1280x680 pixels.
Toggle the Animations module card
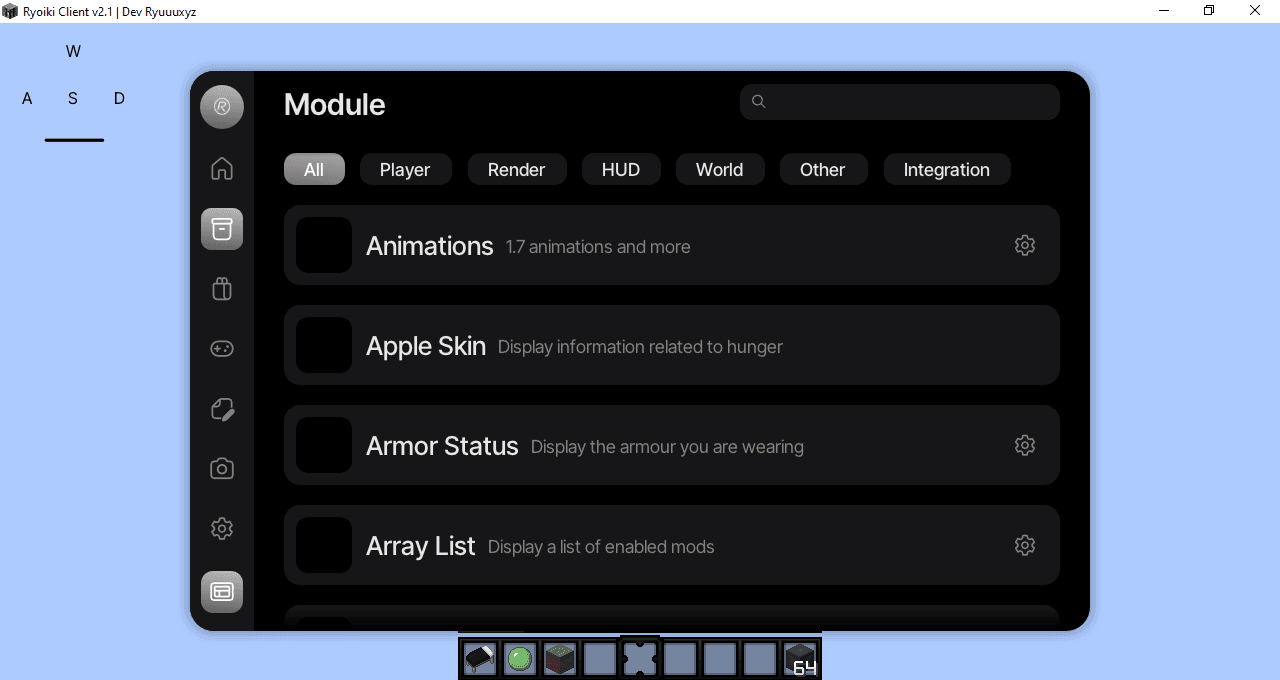[x=671, y=245]
